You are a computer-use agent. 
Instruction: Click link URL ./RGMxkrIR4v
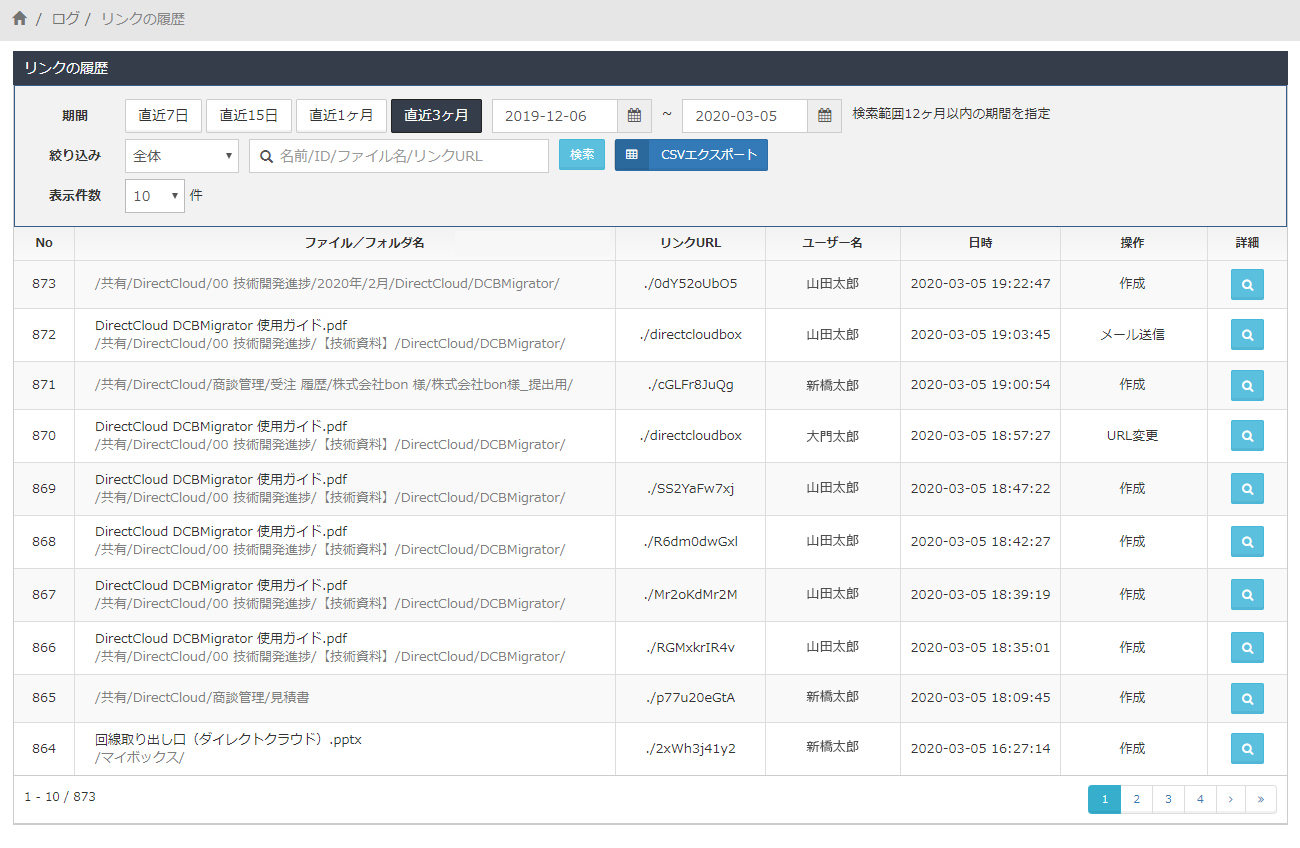[x=690, y=648]
